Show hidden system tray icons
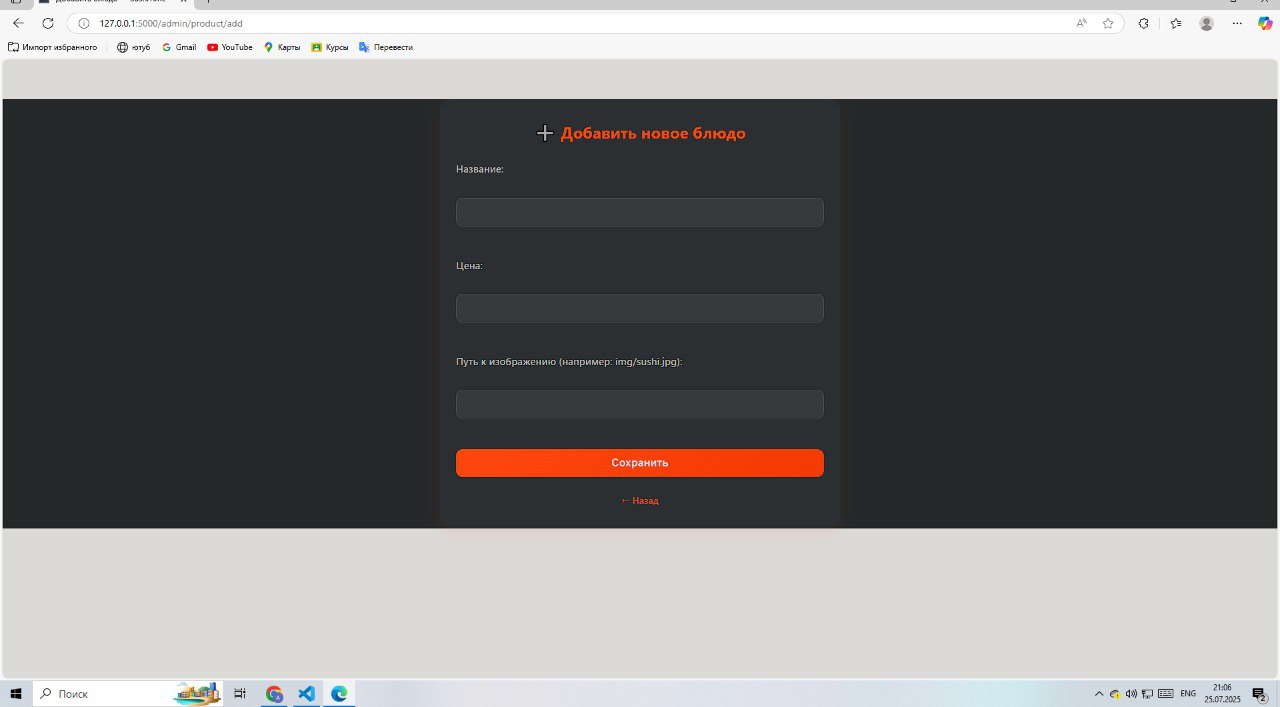The image size is (1280, 707). (x=1099, y=694)
